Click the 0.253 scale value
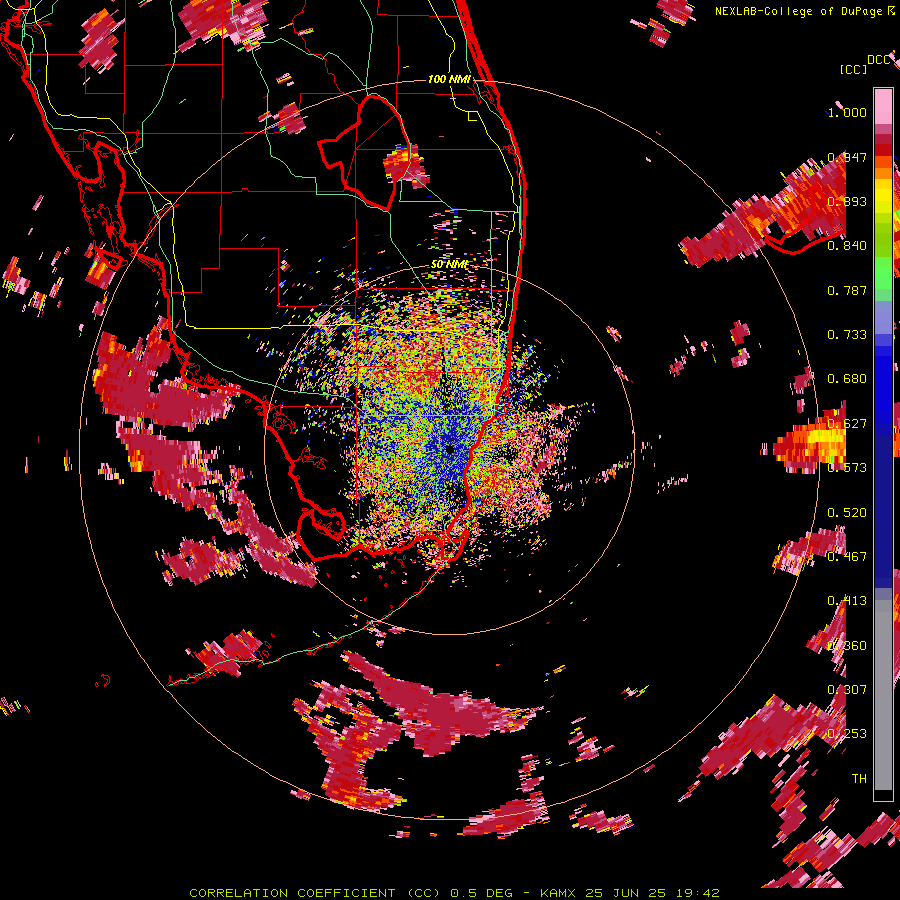Viewport: 900px width, 900px height. point(847,734)
